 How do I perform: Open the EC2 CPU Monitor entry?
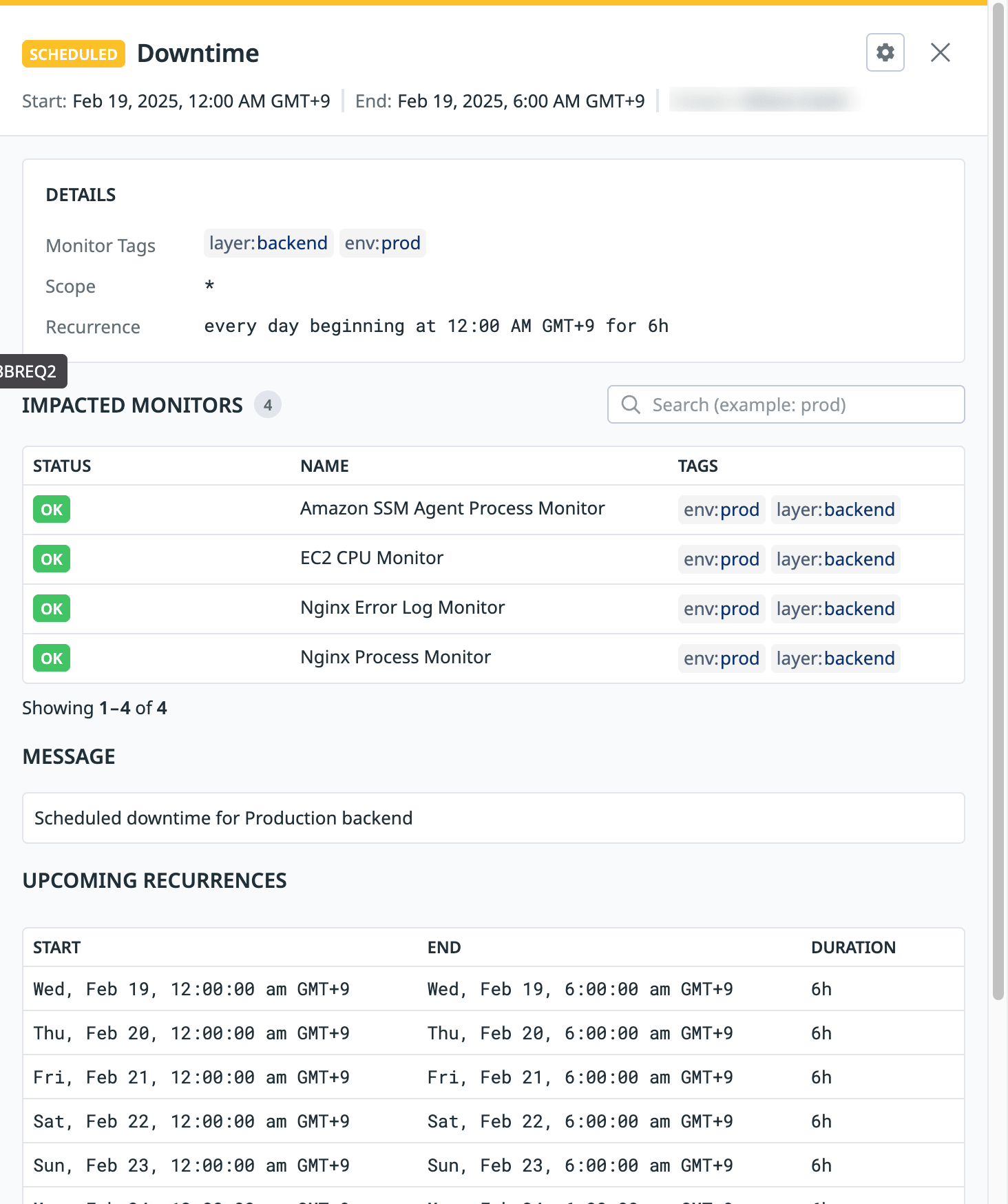tap(372, 558)
